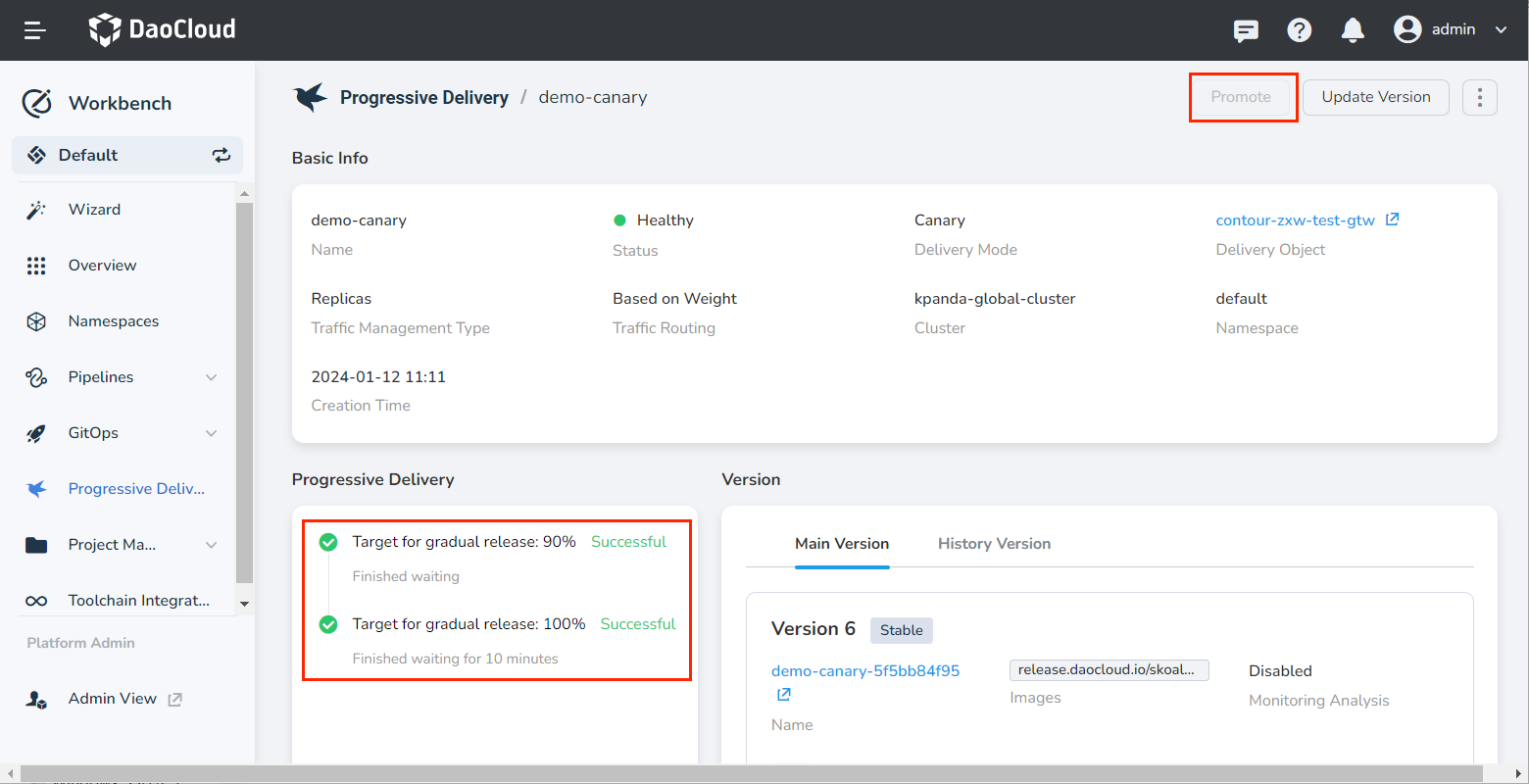Click external link icon under demo-canary-5f5bb84f95
The height and width of the screenshot is (784, 1529).
(x=784, y=695)
